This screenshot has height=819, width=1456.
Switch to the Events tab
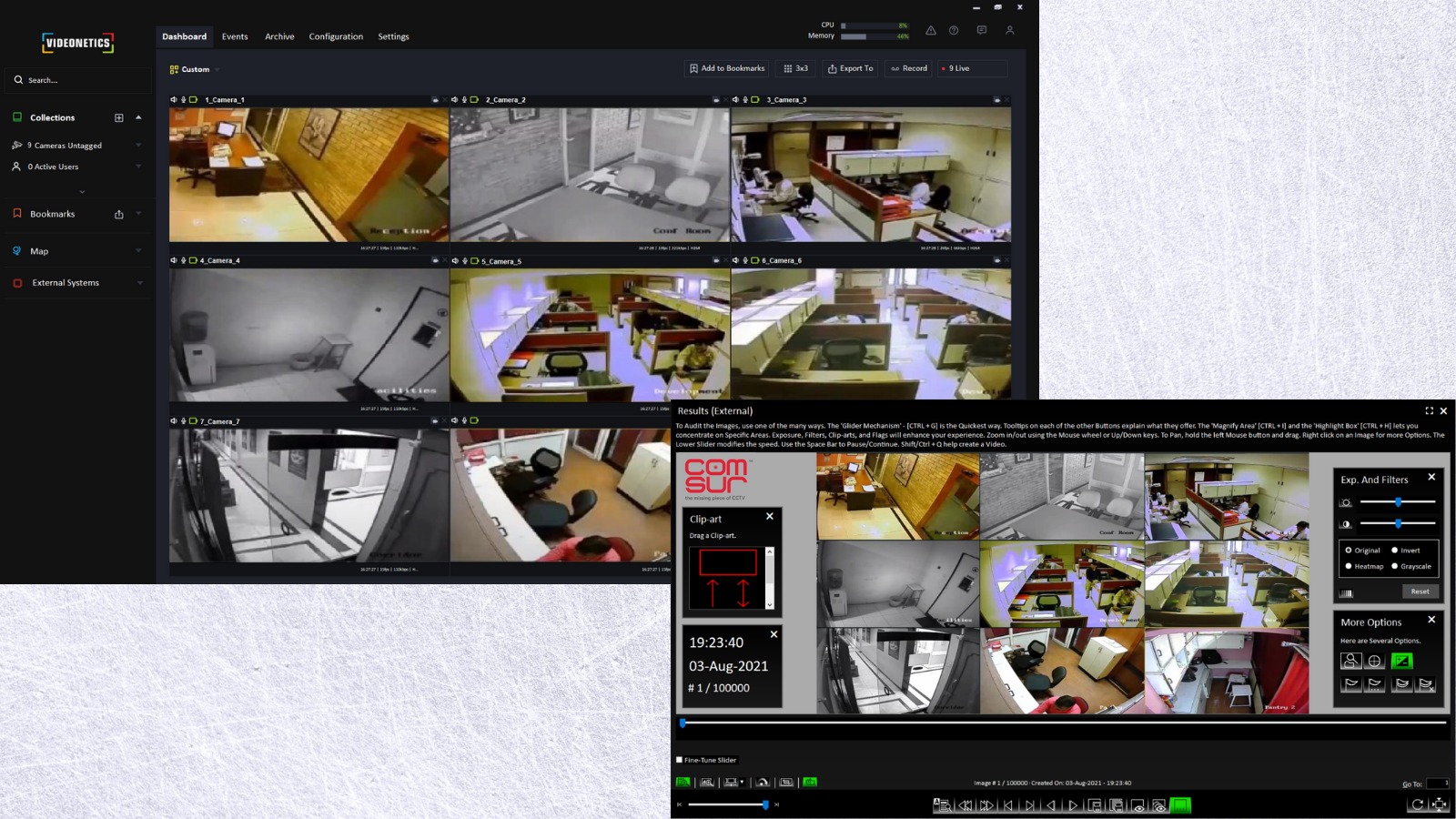point(235,36)
